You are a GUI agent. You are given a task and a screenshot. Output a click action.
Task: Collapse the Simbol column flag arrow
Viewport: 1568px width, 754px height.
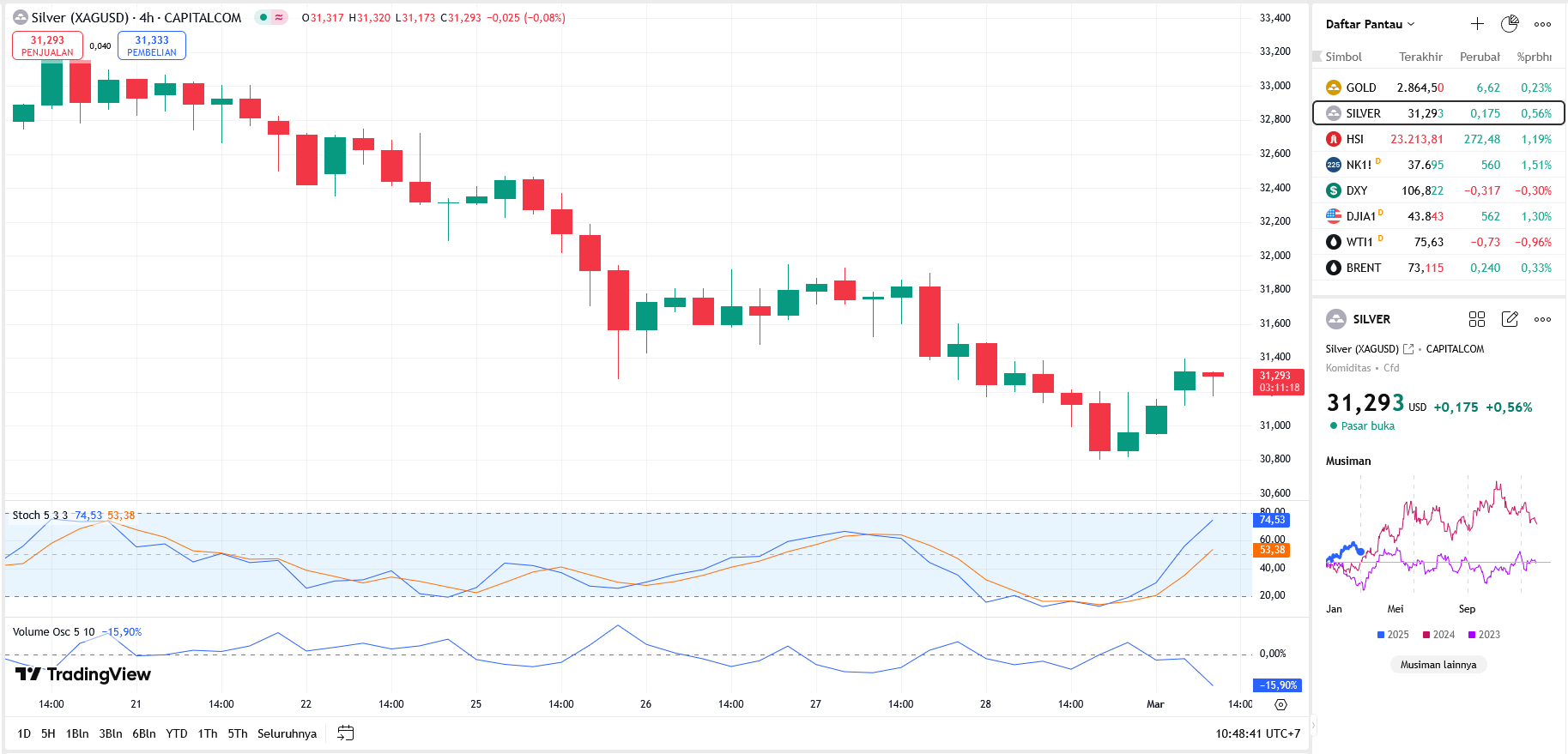point(1317,57)
